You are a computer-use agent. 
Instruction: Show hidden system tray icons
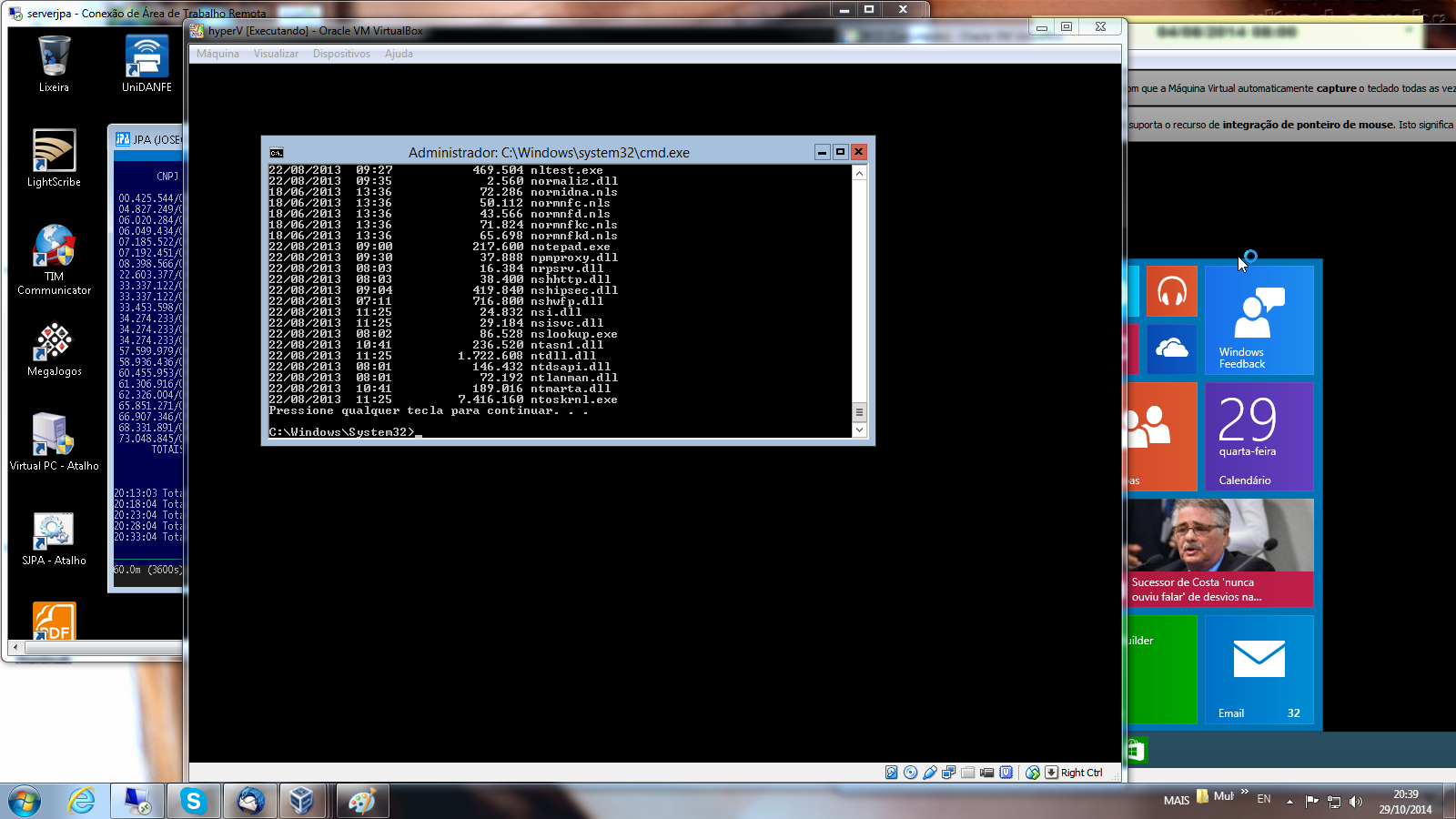[x=1289, y=802]
